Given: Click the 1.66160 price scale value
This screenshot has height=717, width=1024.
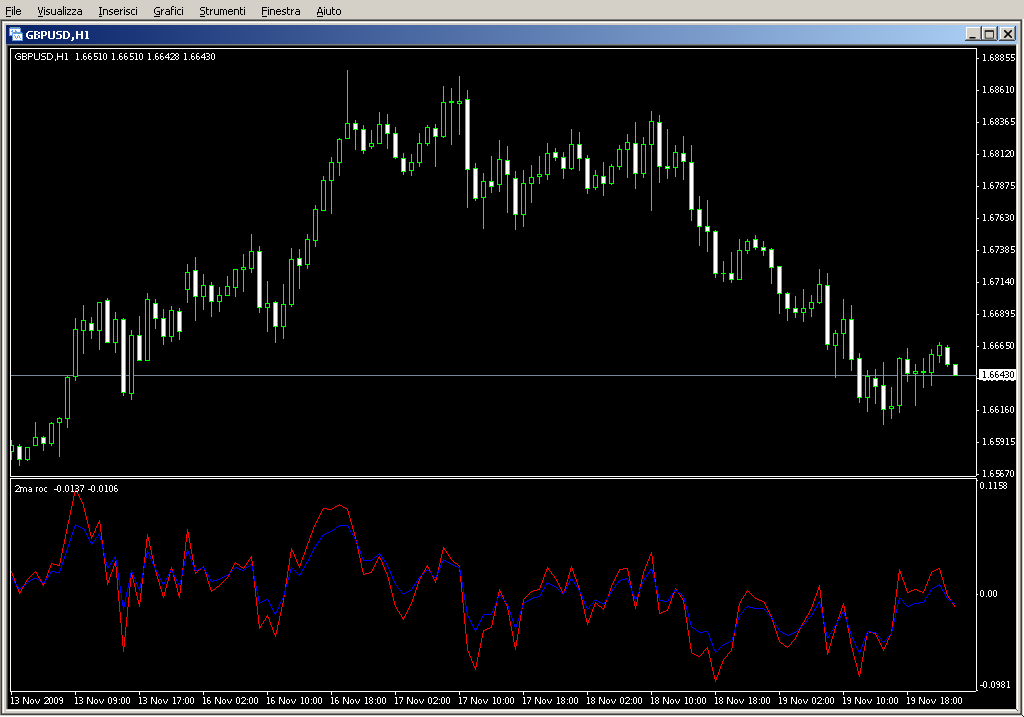Looking at the screenshot, I should pyautogui.click(x=999, y=409).
